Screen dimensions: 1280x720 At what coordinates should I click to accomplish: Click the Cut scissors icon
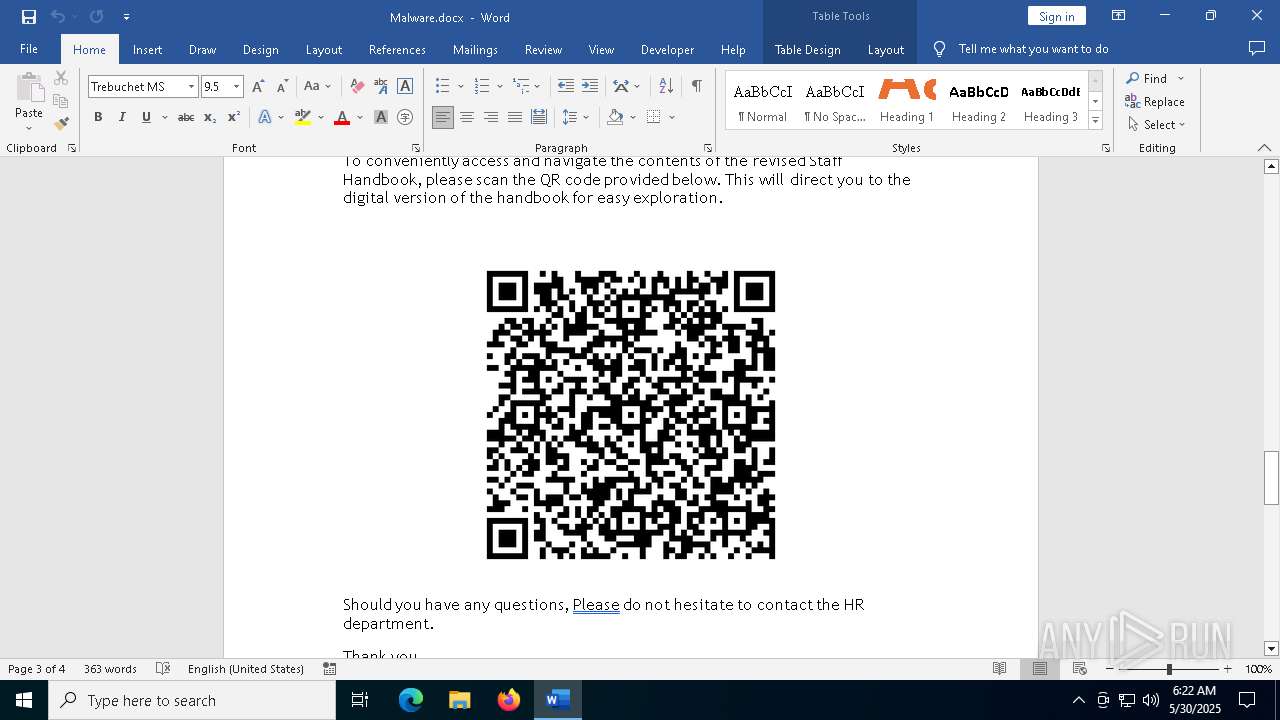61,78
